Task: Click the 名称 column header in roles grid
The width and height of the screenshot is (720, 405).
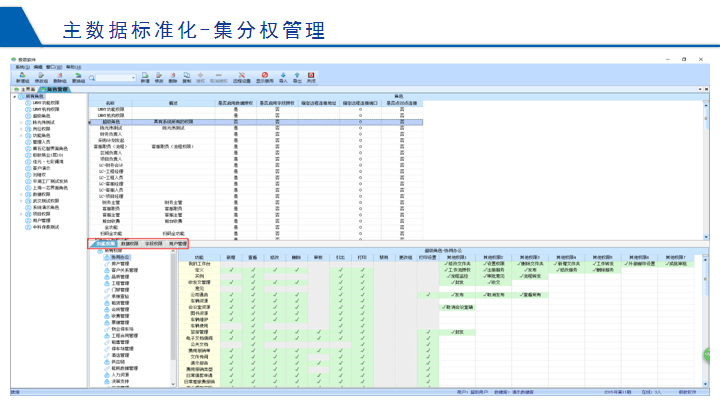Action: click(110, 103)
